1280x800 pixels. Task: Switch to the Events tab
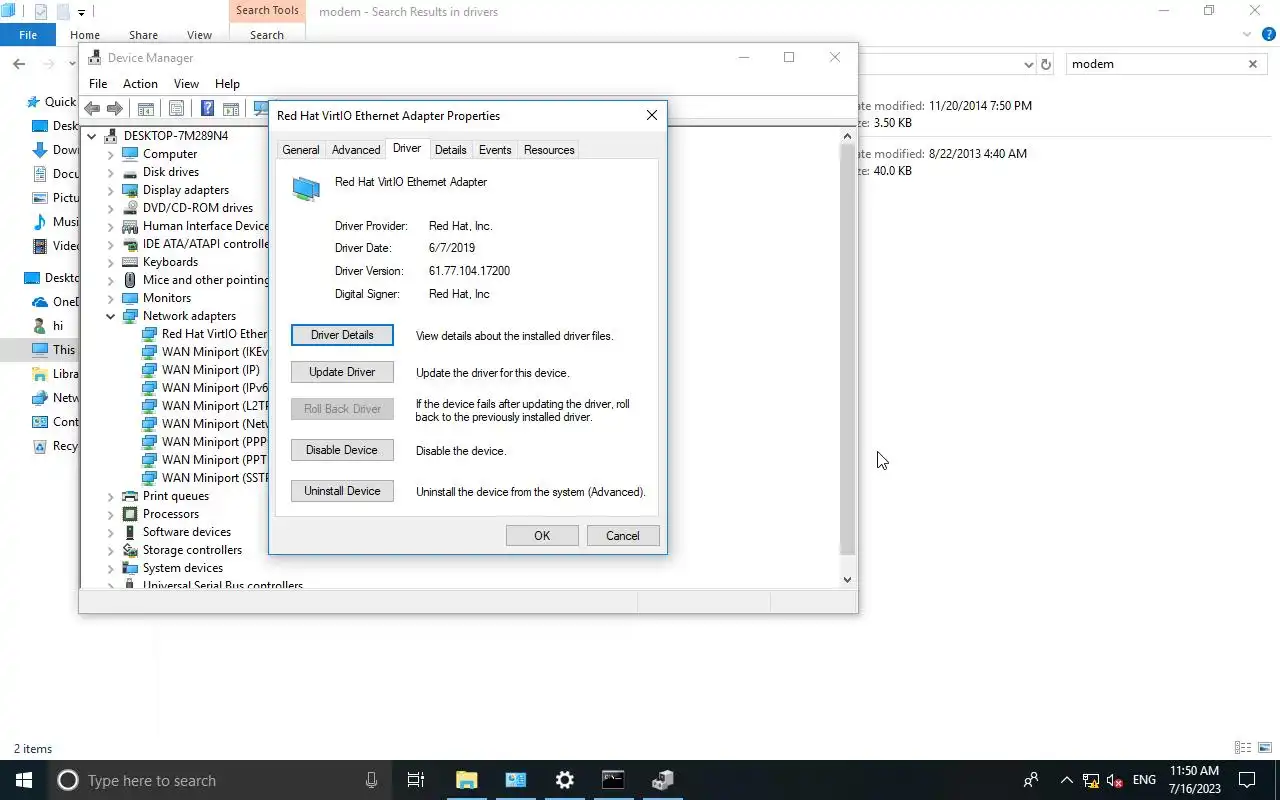coord(495,150)
